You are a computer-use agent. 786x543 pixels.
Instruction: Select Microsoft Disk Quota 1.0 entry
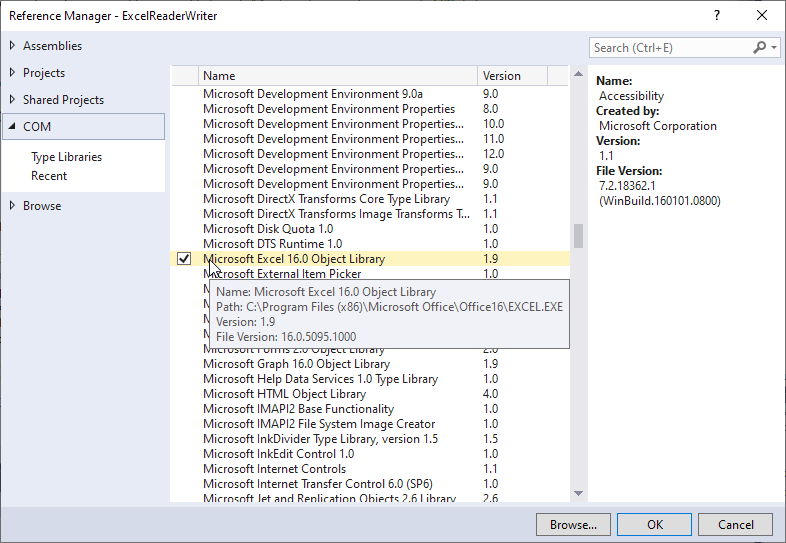pos(268,229)
